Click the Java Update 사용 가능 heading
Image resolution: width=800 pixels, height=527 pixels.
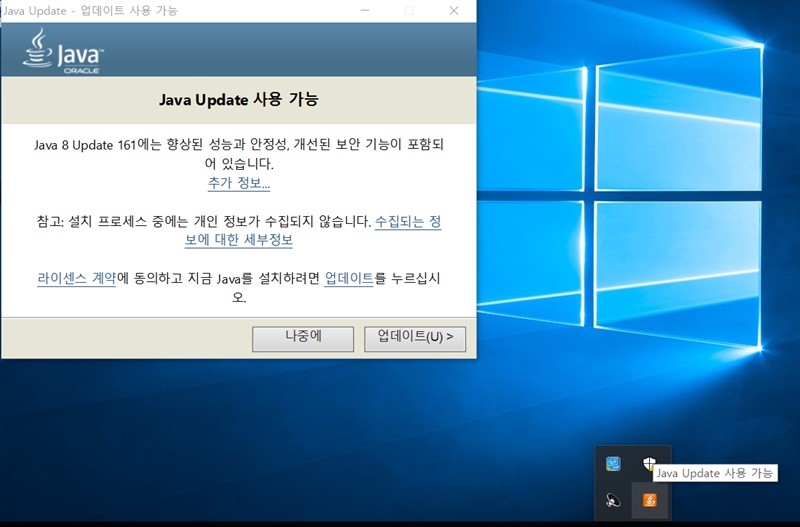[x=239, y=99]
